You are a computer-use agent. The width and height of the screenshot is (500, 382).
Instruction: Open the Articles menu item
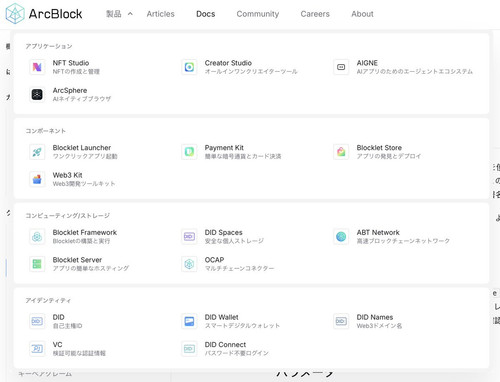click(160, 14)
